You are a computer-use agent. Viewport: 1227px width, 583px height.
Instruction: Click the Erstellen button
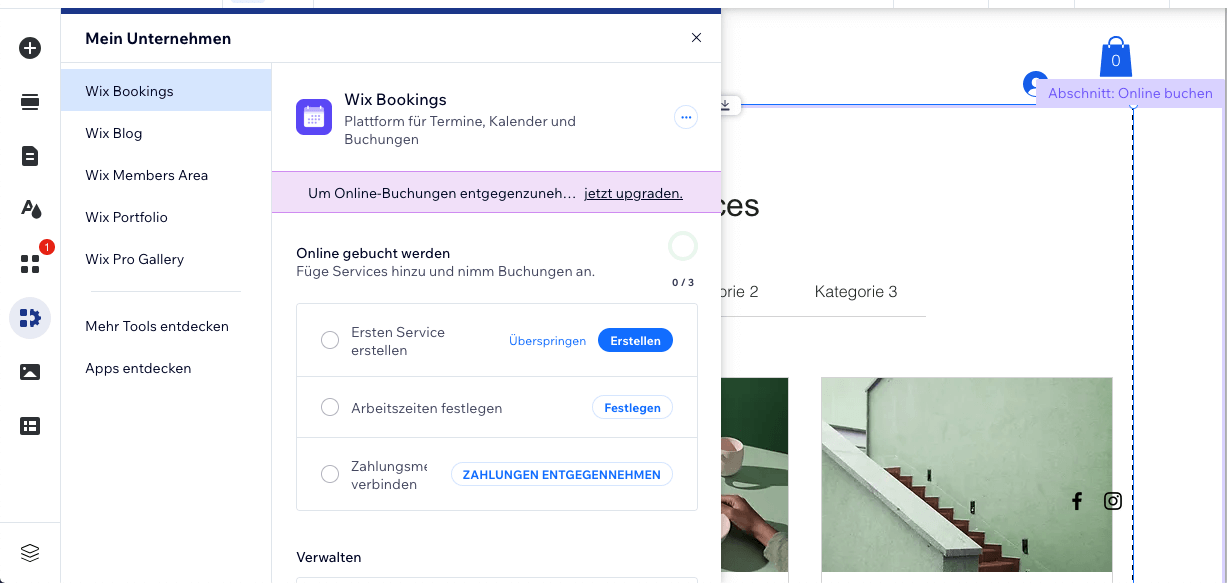[x=635, y=341]
